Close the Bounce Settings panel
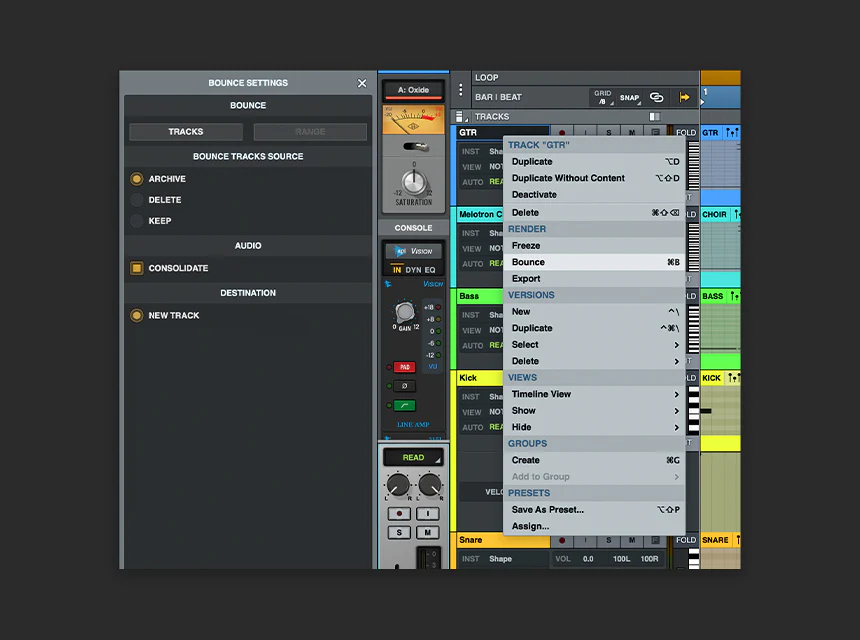The width and height of the screenshot is (860, 640). (x=362, y=83)
